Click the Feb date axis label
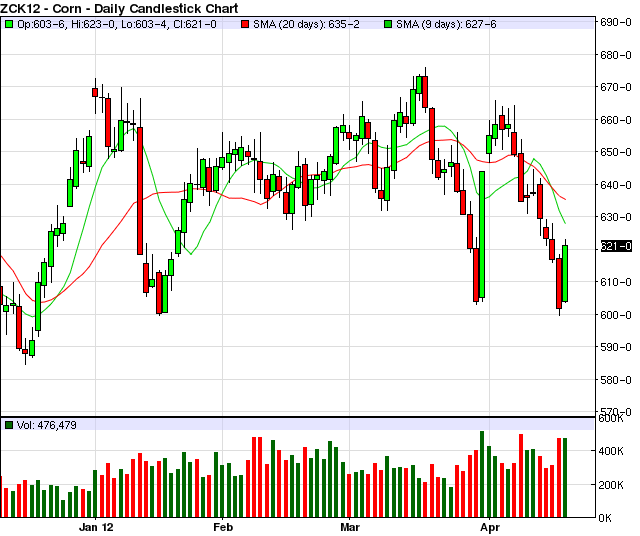Screen dimensions: 640x536 point(223,527)
